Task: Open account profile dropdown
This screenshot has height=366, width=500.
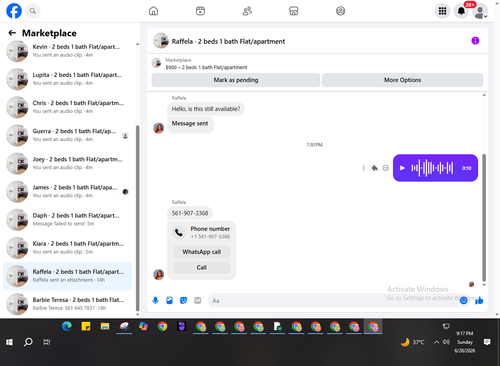Action: [x=480, y=12]
